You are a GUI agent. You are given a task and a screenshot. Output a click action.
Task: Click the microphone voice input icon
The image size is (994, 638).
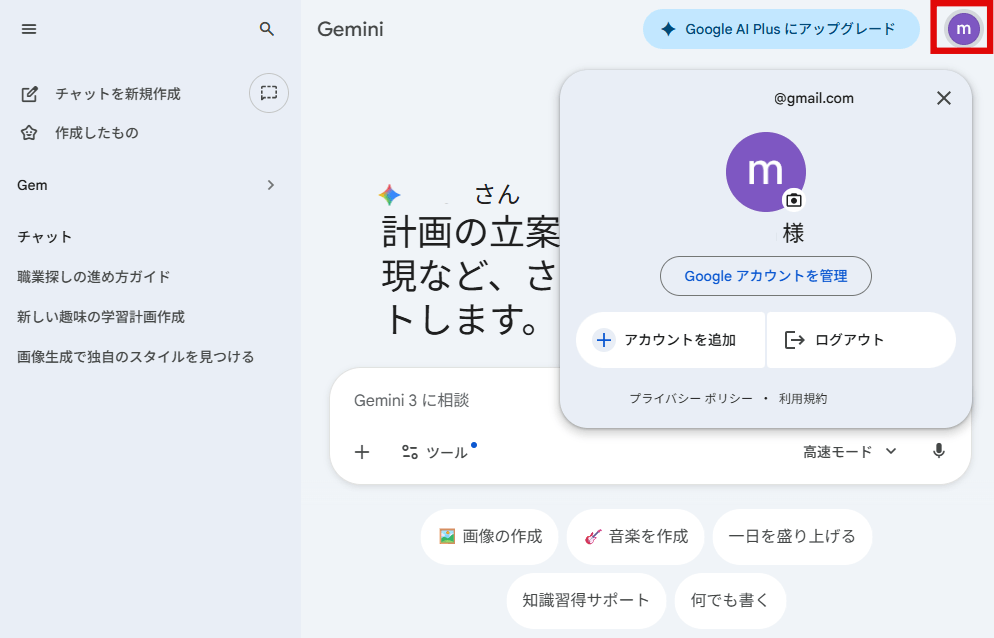(x=939, y=451)
